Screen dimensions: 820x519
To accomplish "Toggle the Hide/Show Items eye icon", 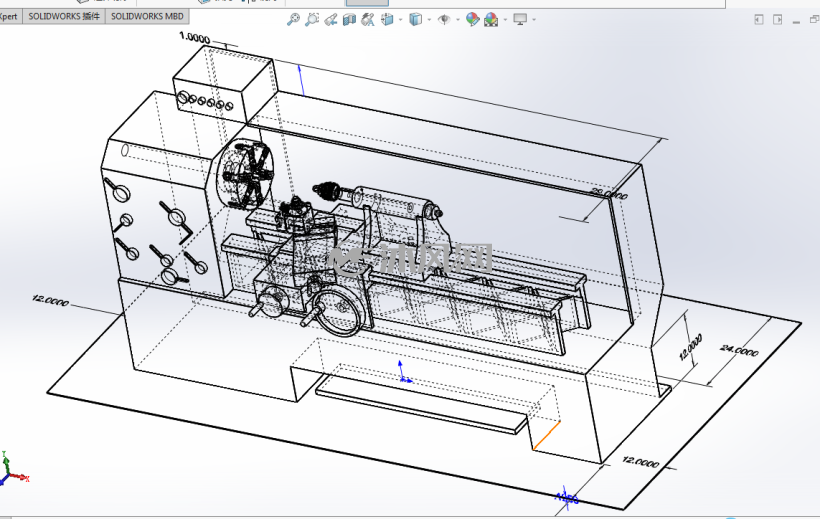I will click(x=444, y=20).
